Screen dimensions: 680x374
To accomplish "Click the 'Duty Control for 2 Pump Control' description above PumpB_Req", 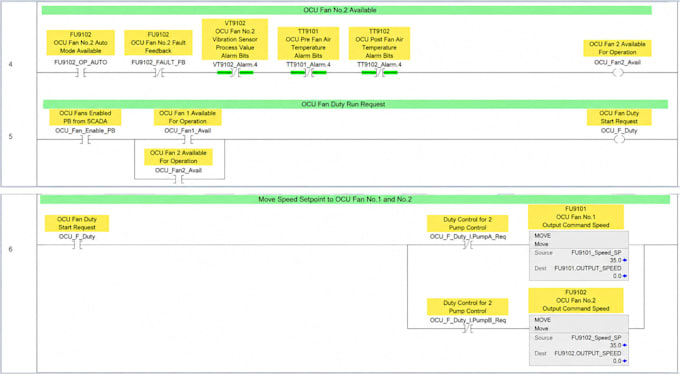I will point(468,307).
